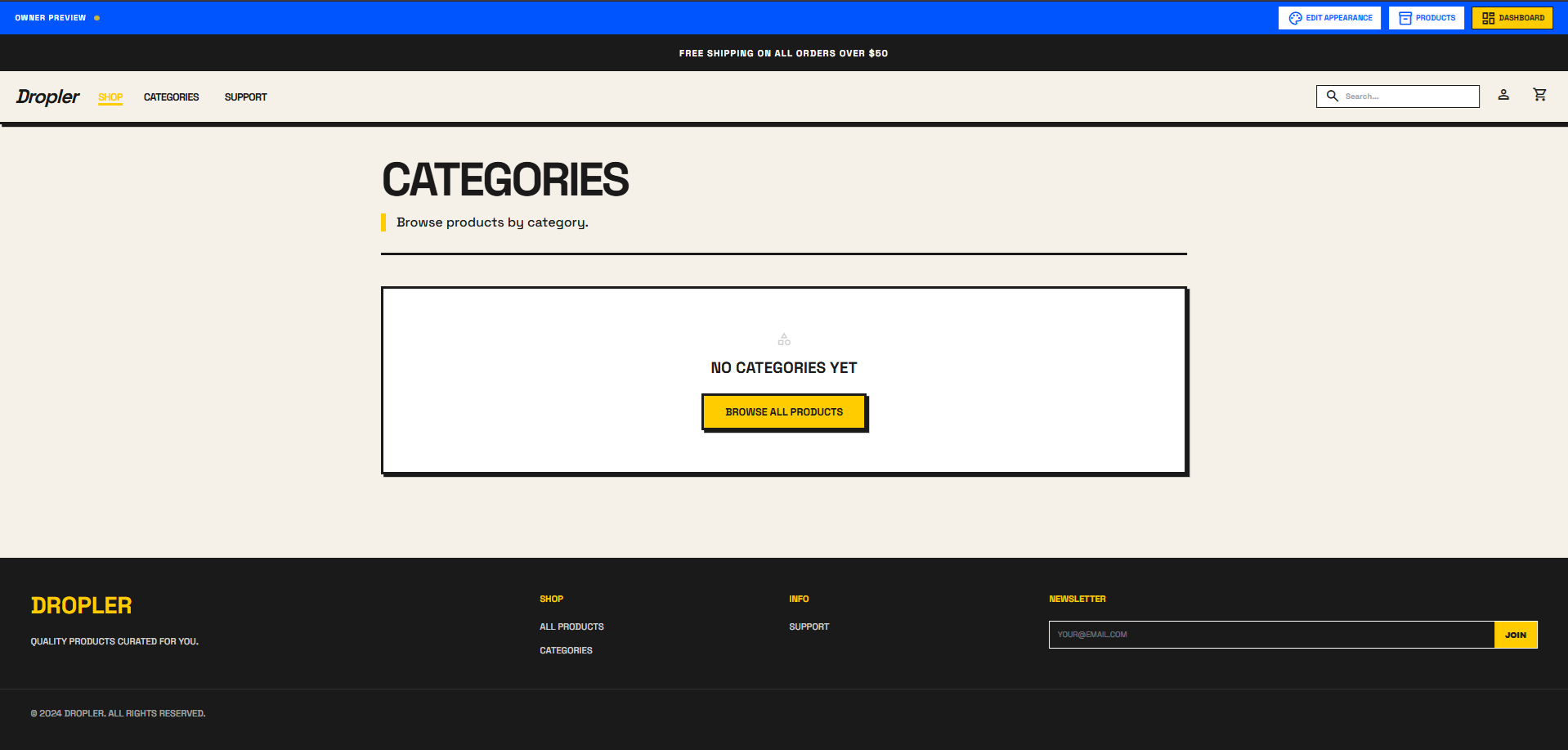Open the Shop nav item
Image resolution: width=1568 pixels, height=750 pixels.
click(110, 97)
